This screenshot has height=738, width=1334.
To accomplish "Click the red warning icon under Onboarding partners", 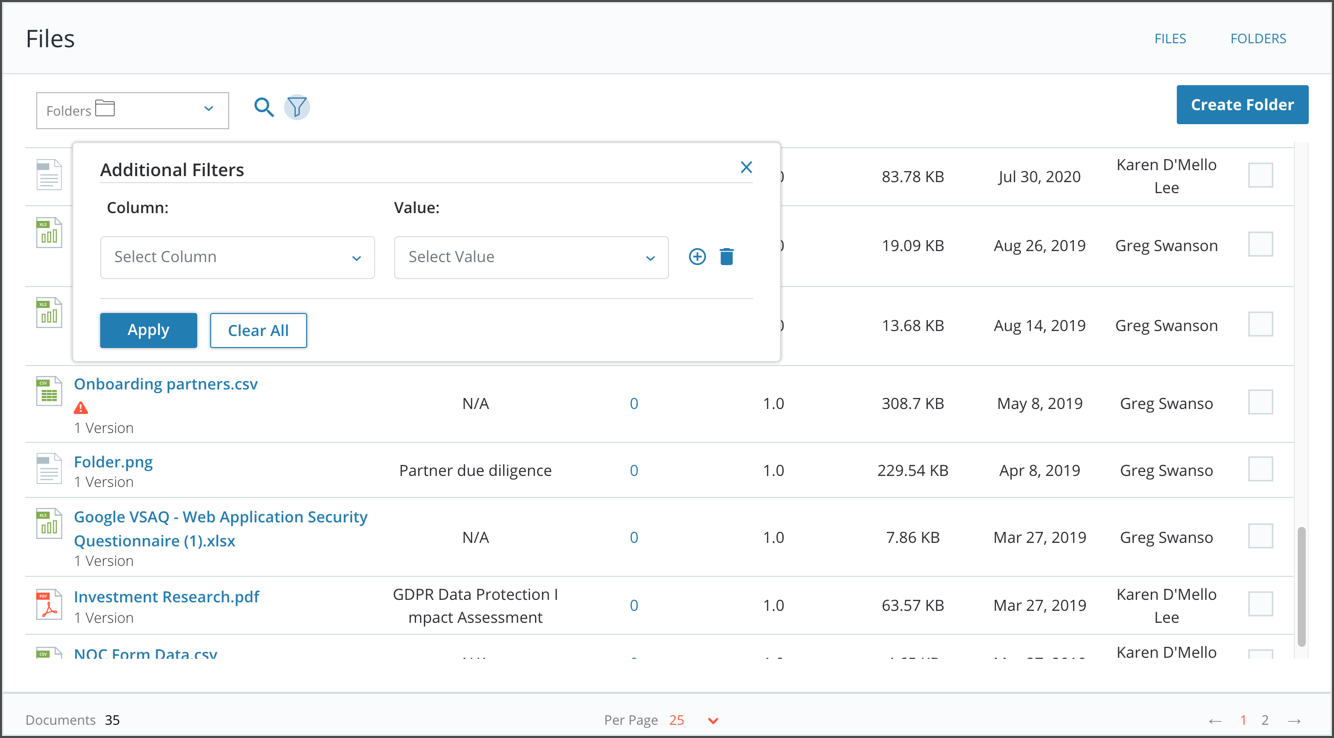I will 81,408.
